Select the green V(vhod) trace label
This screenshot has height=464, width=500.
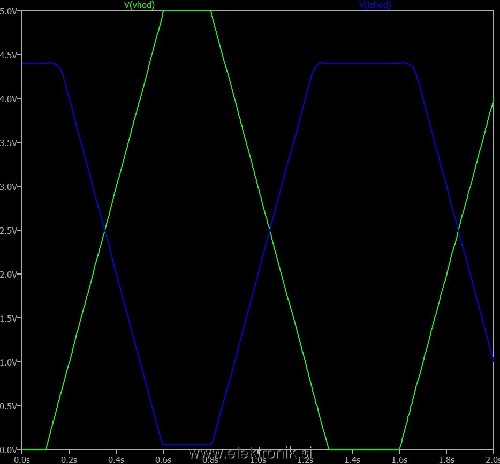(x=140, y=5)
